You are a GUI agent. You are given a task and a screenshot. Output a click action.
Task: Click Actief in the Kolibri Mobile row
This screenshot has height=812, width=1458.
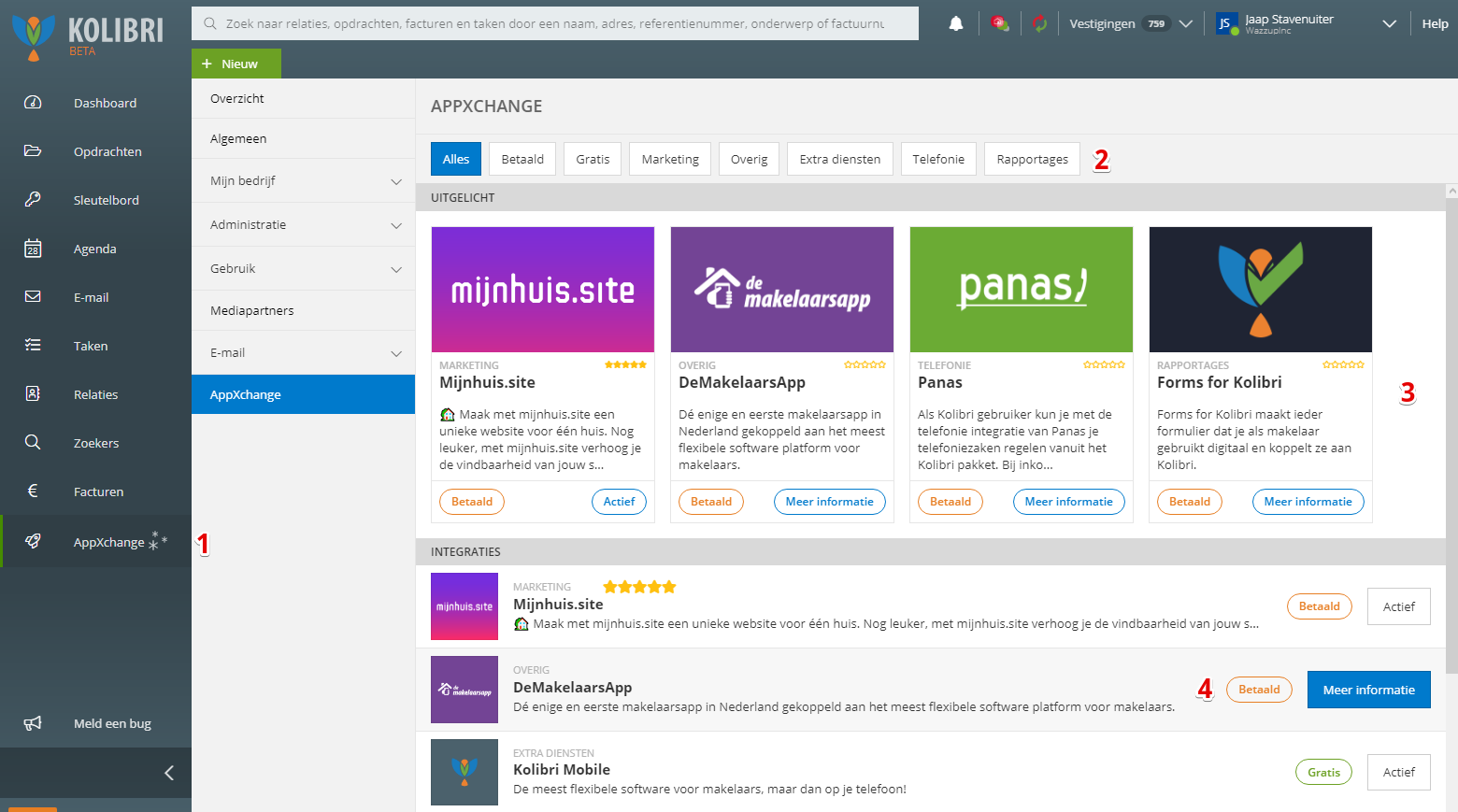(x=1399, y=772)
